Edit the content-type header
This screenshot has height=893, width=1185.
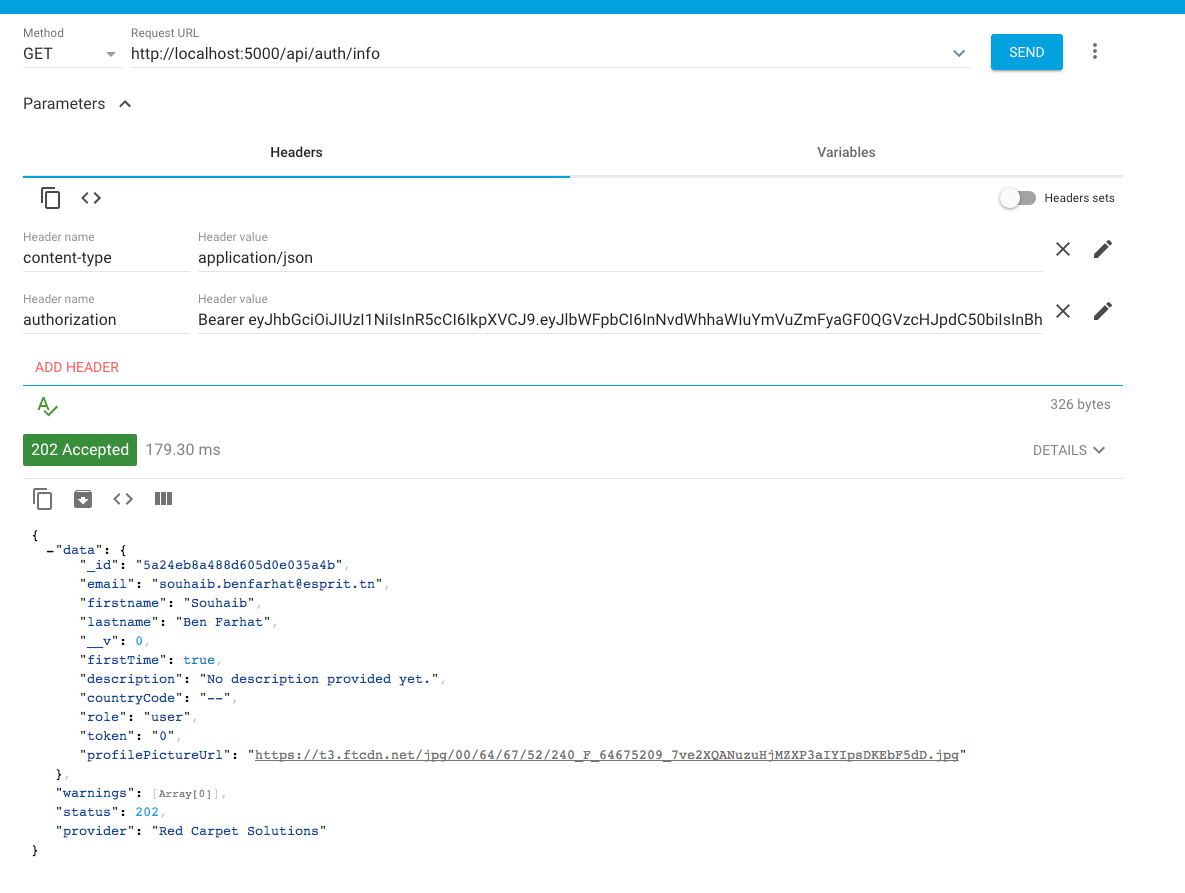coord(1102,248)
